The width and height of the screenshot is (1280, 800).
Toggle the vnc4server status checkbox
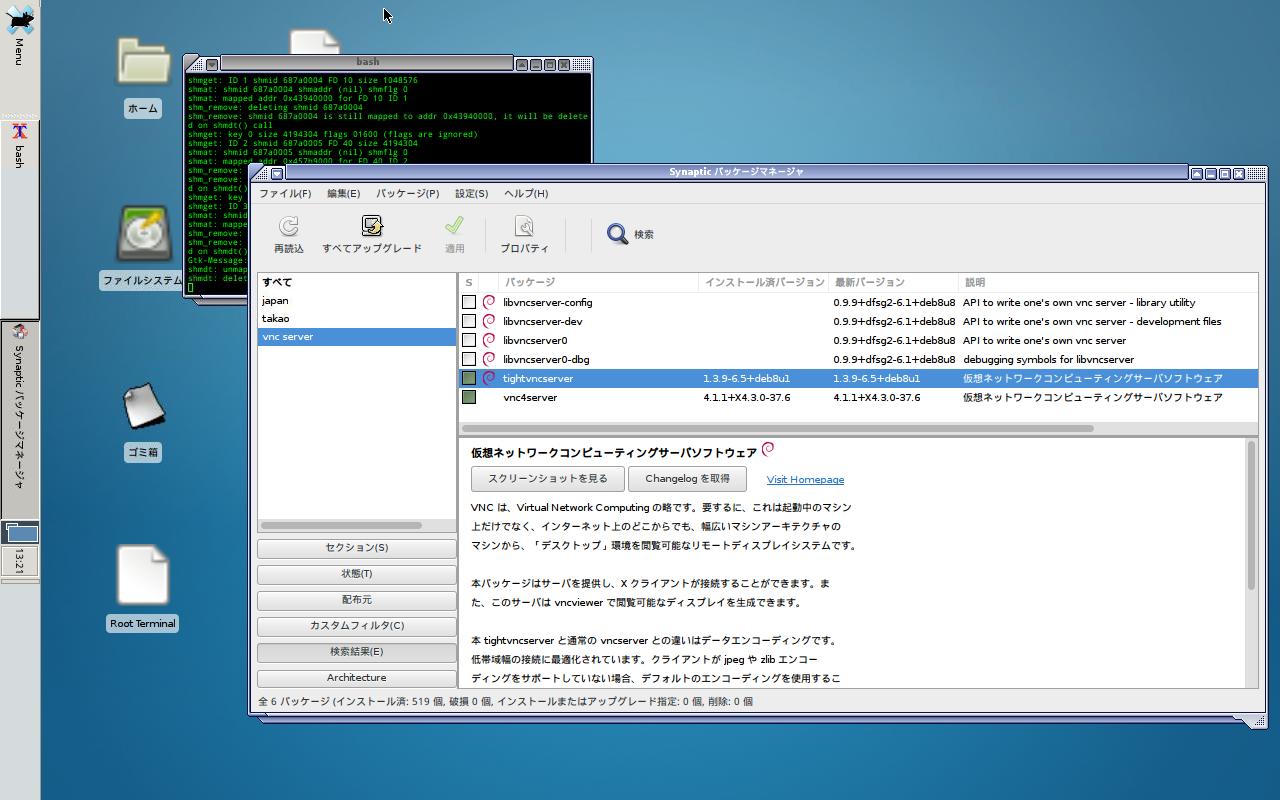(x=469, y=397)
